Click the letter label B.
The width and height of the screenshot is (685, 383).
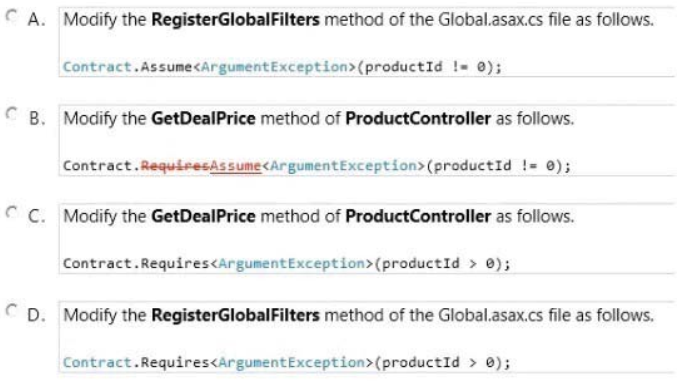37,118
